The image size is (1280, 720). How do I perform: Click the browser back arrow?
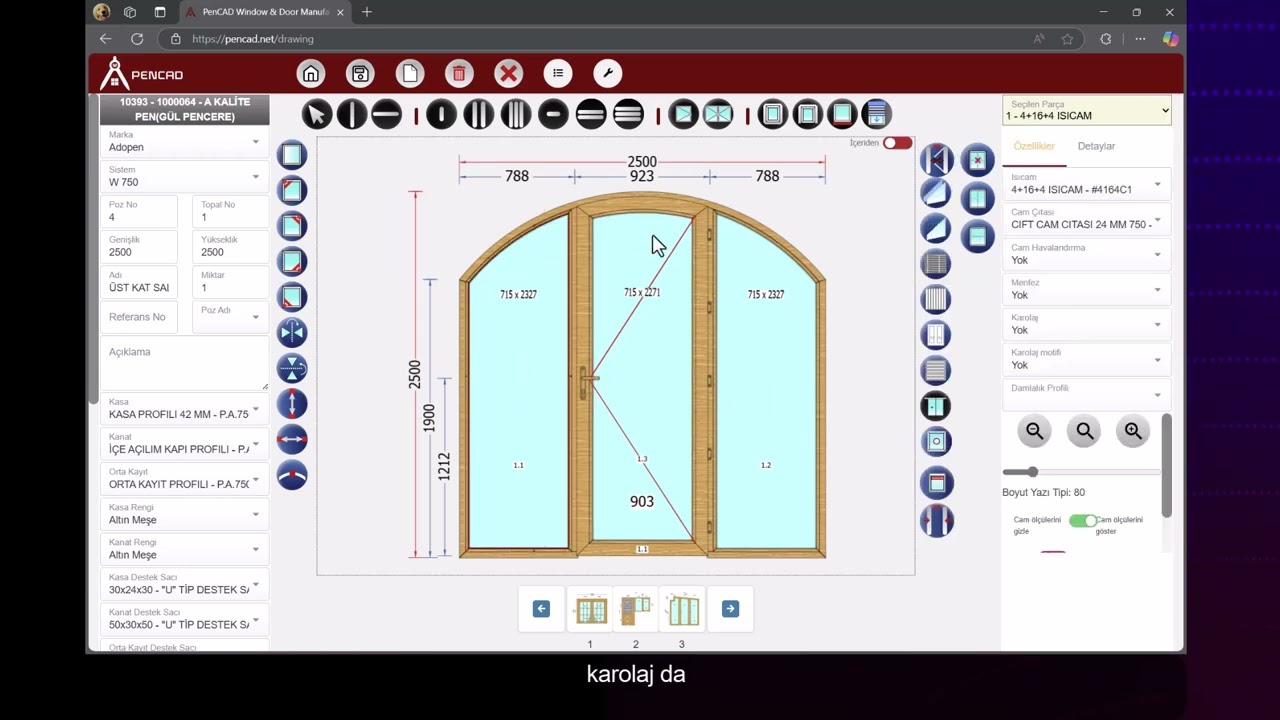click(106, 39)
